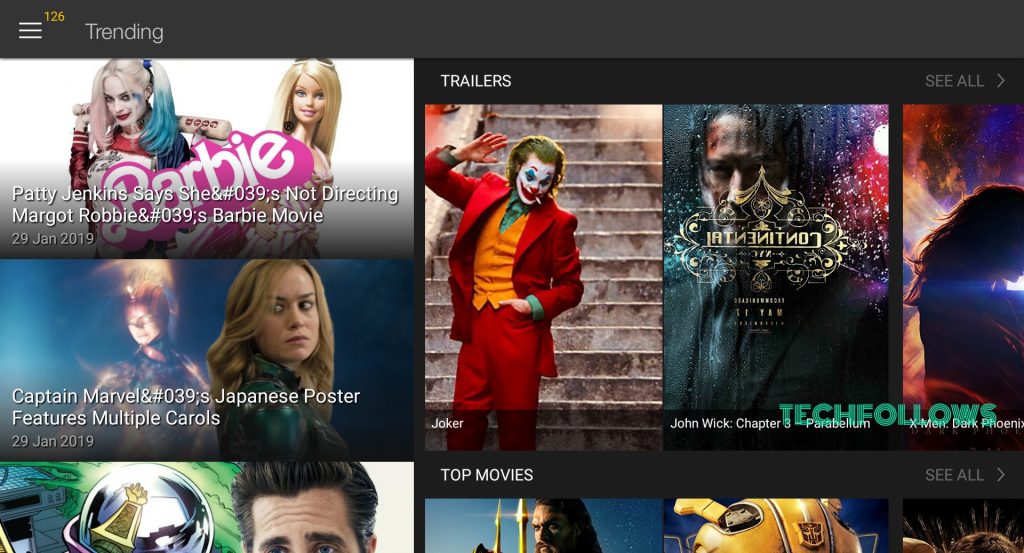The width and height of the screenshot is (1024, 553).
Task: Click See All for Top Movies
Action: point(954,475)
